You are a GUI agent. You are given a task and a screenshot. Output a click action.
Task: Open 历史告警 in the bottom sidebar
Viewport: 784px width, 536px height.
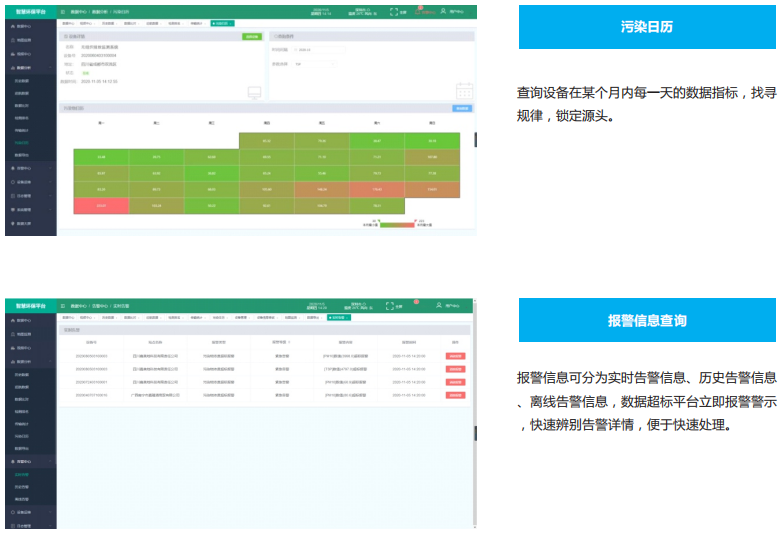[x=24, y=486]
